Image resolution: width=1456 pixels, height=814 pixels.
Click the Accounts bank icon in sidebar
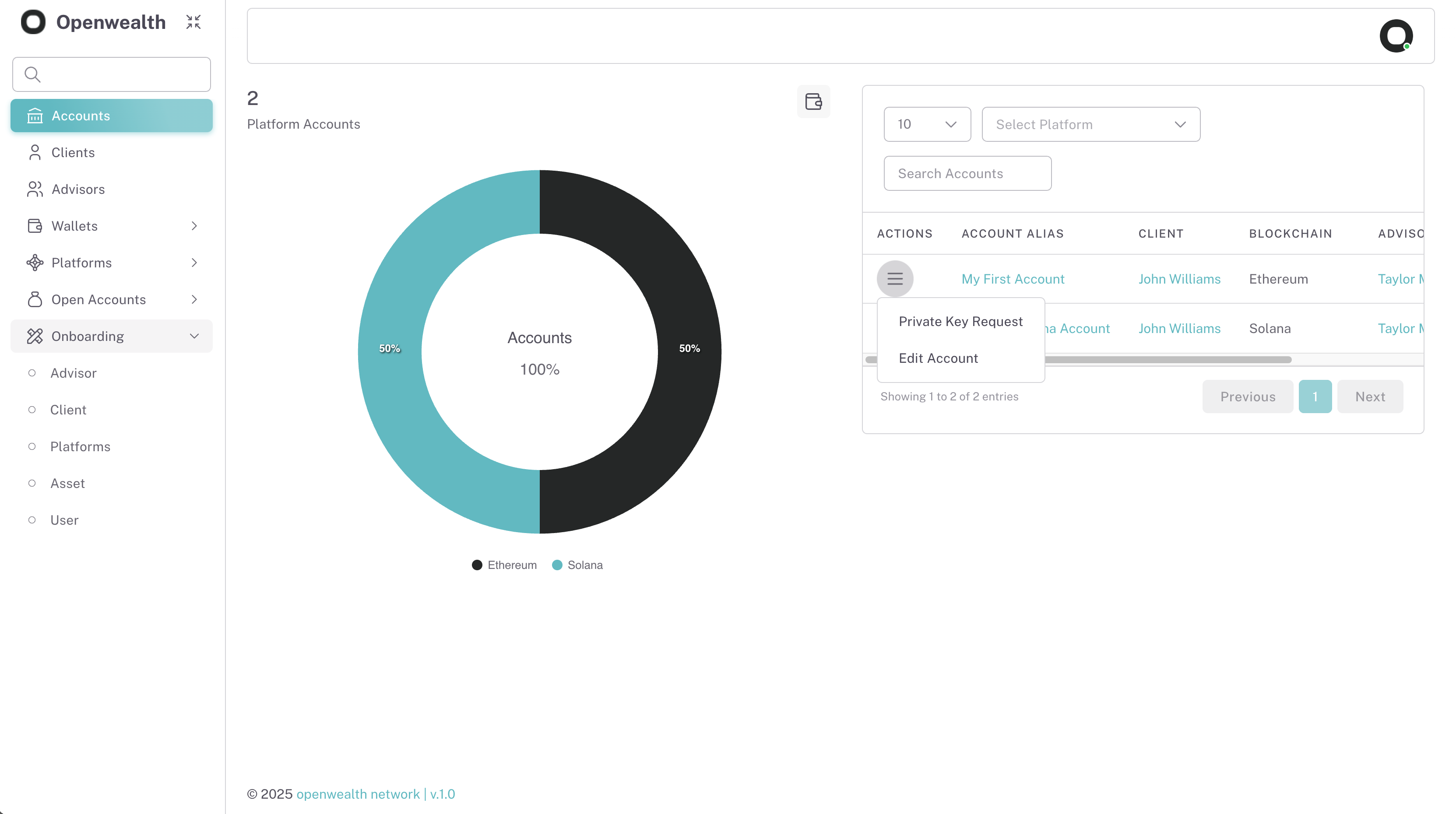35,116
